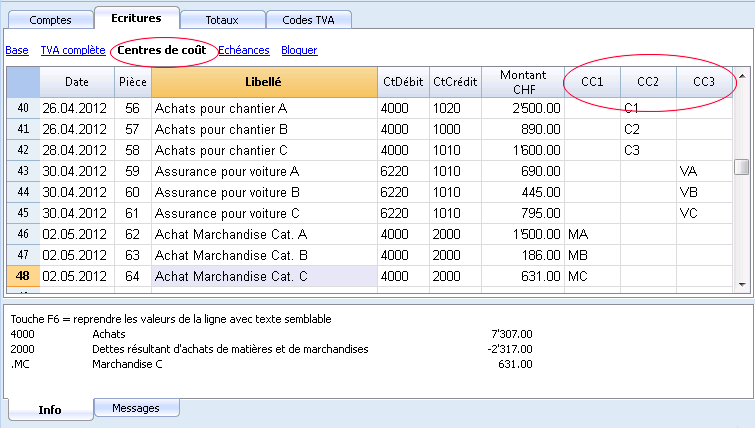
Task: Select the Centres de coût view
Action: coord(162,50)
